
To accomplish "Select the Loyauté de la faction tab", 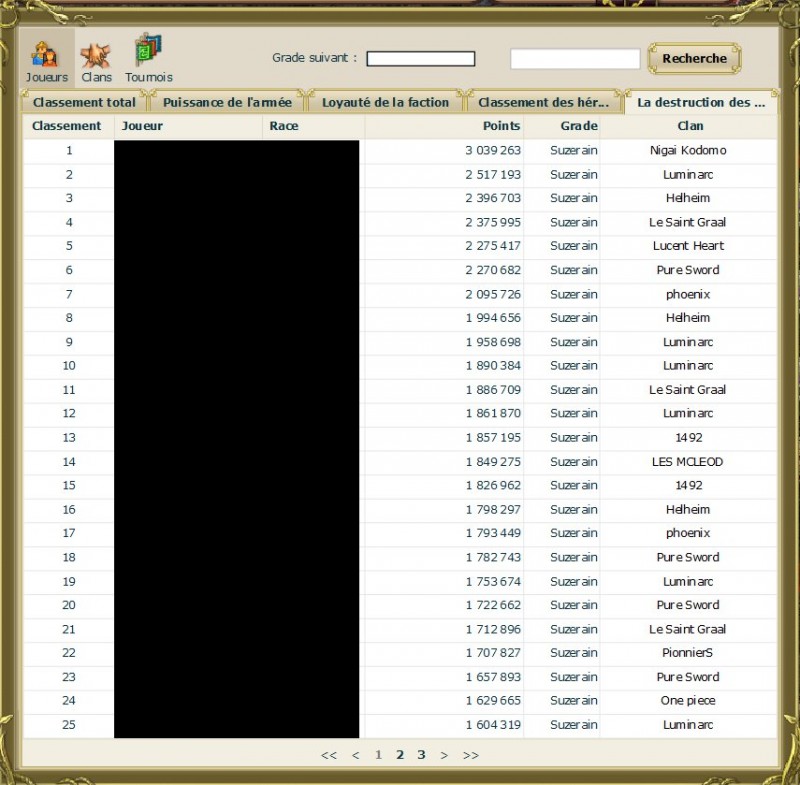I will click(x=387, y=101).
